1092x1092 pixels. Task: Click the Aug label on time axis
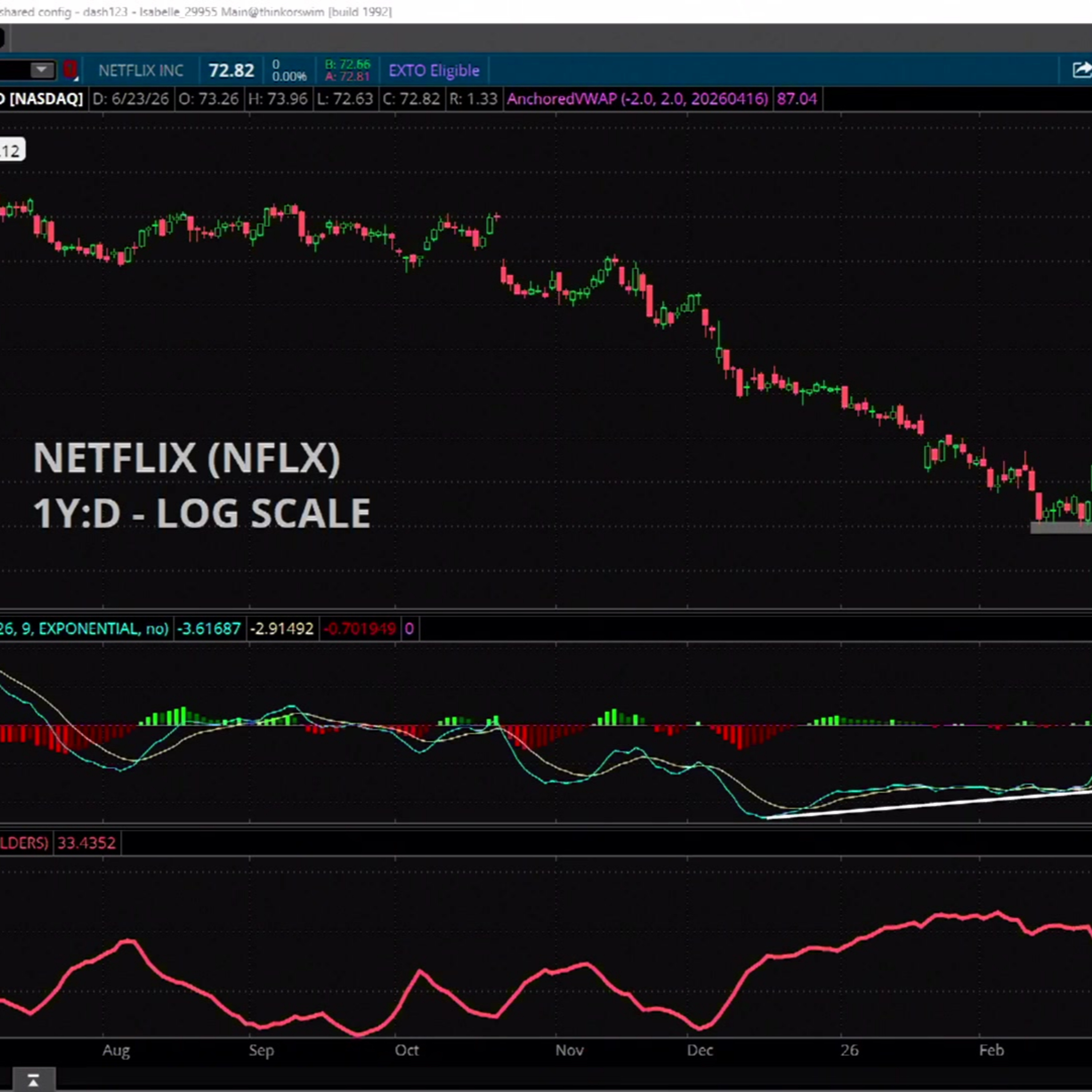[116, 1050]
